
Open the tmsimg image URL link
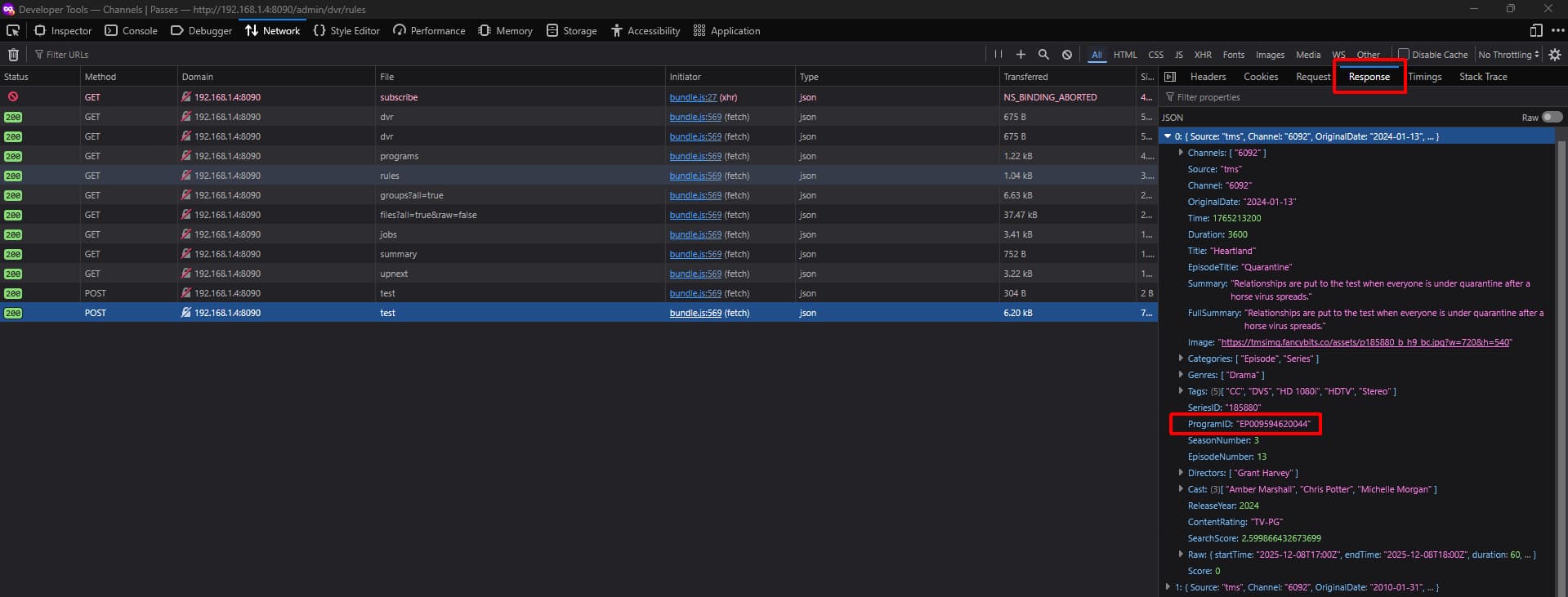pyautogui.click(x=1365, y=342)
